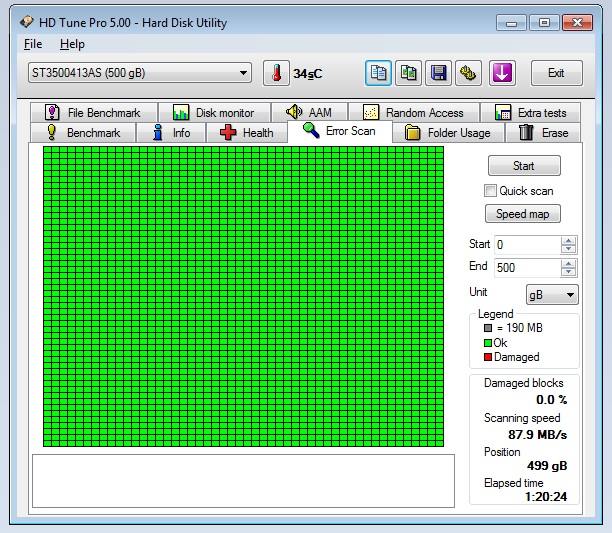Enable the Quick scan checkbox
The height and width of the screenshot is (533, 612).
[x=490, y=191]
